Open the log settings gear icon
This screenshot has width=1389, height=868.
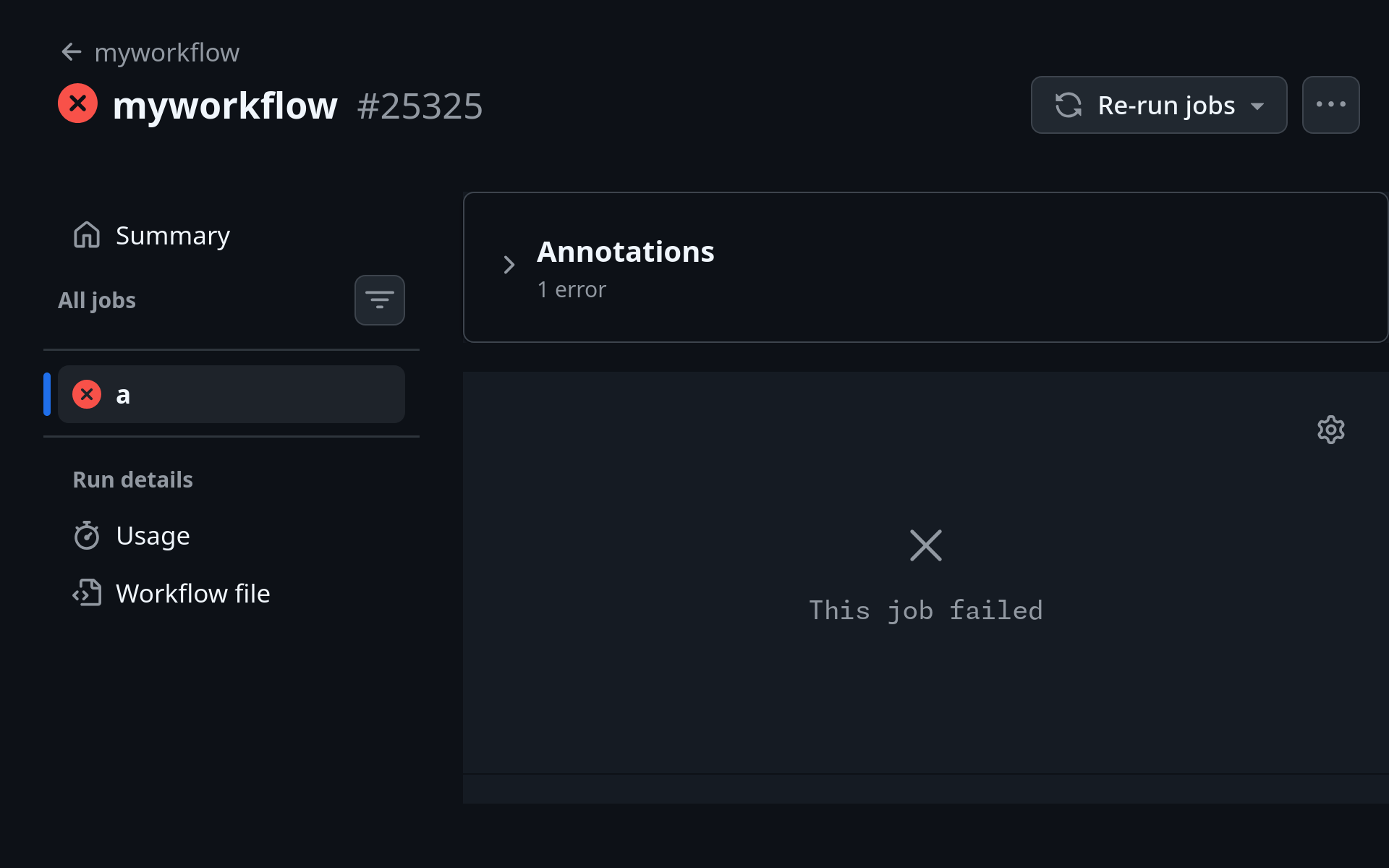click(x=1330, y=430)
